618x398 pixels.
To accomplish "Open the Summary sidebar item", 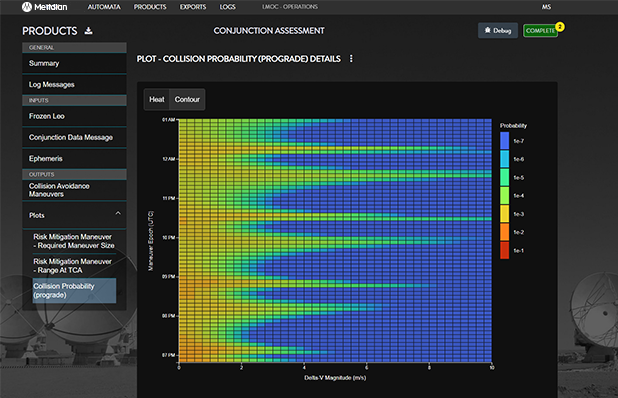I will 74,63.
